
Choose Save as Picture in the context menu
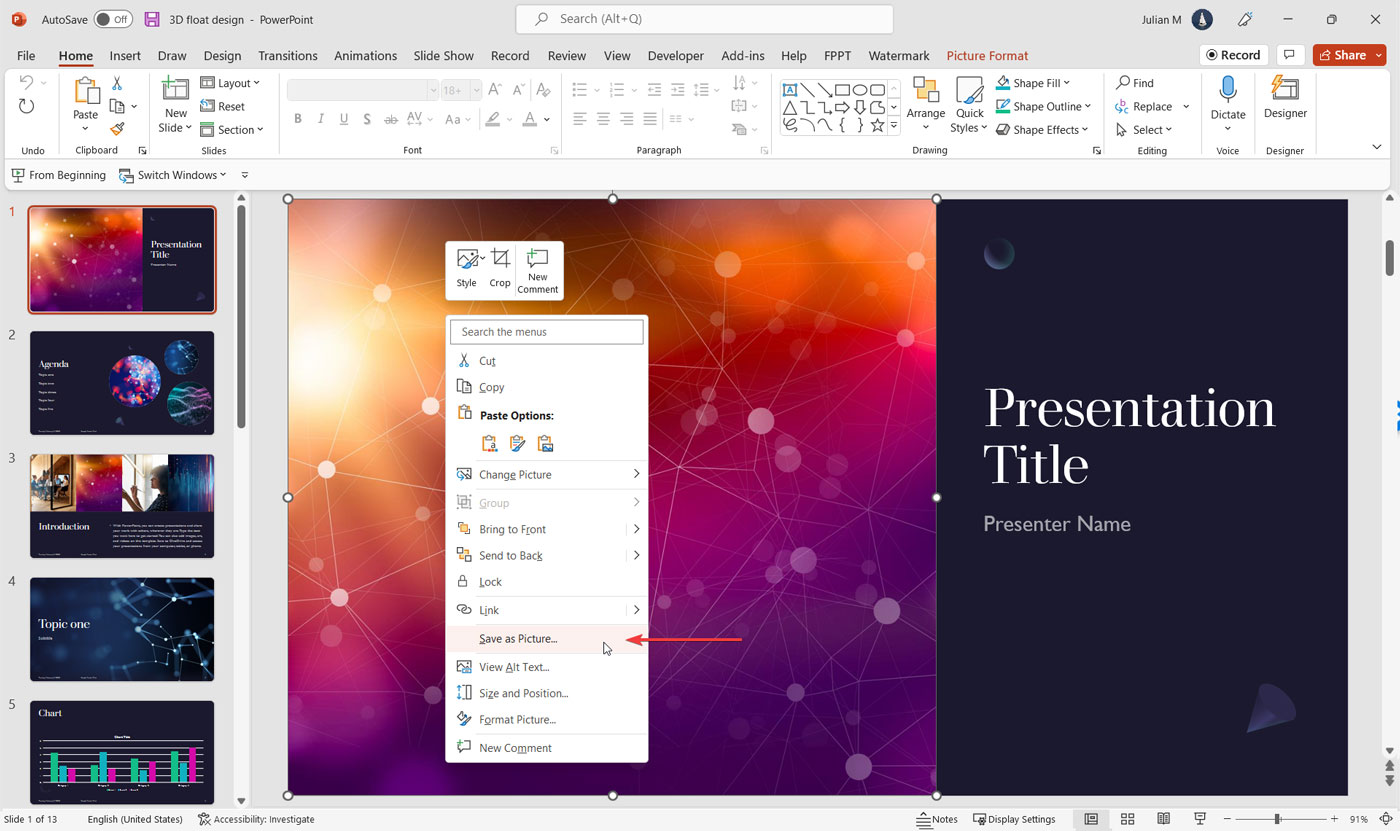pos(518,638)
